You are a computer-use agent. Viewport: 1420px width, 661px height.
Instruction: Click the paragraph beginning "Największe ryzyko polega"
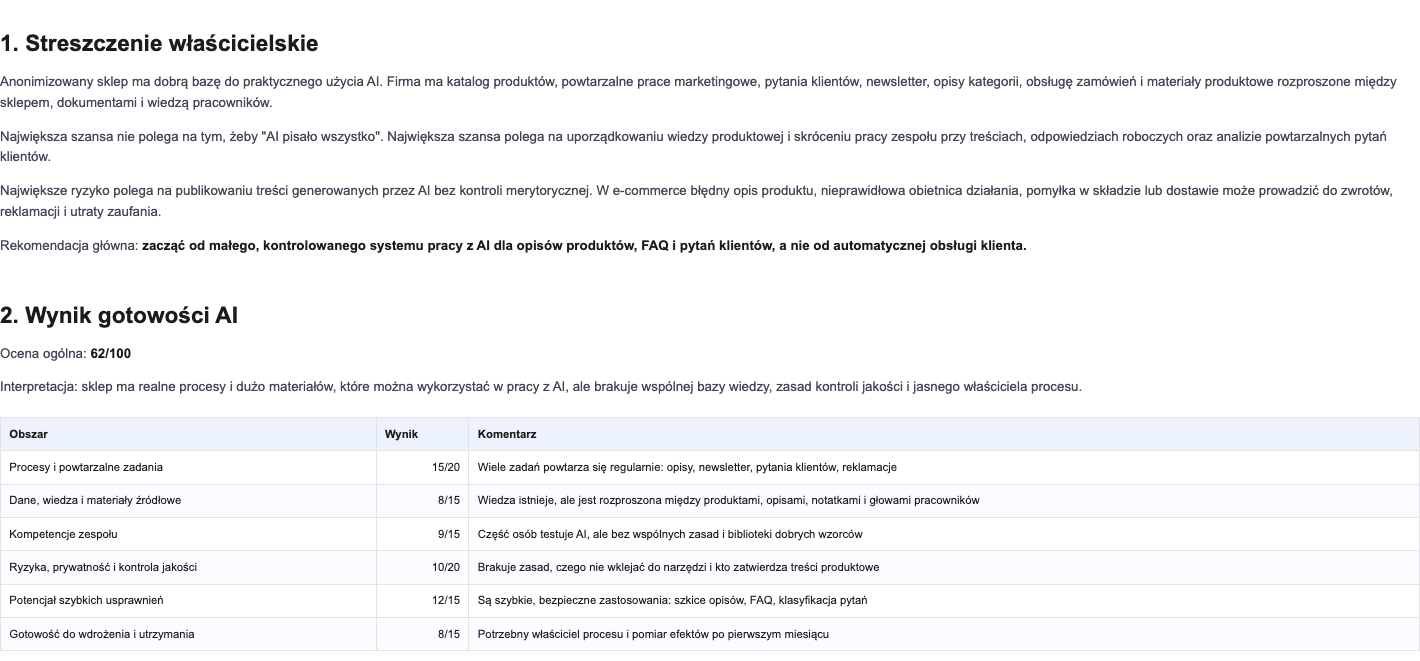[697, 200]
